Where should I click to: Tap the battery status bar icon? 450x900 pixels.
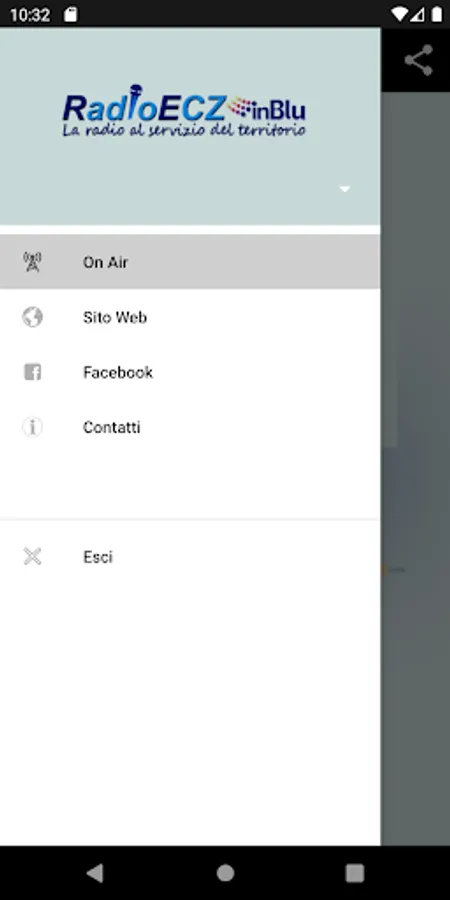coord(437,14)
